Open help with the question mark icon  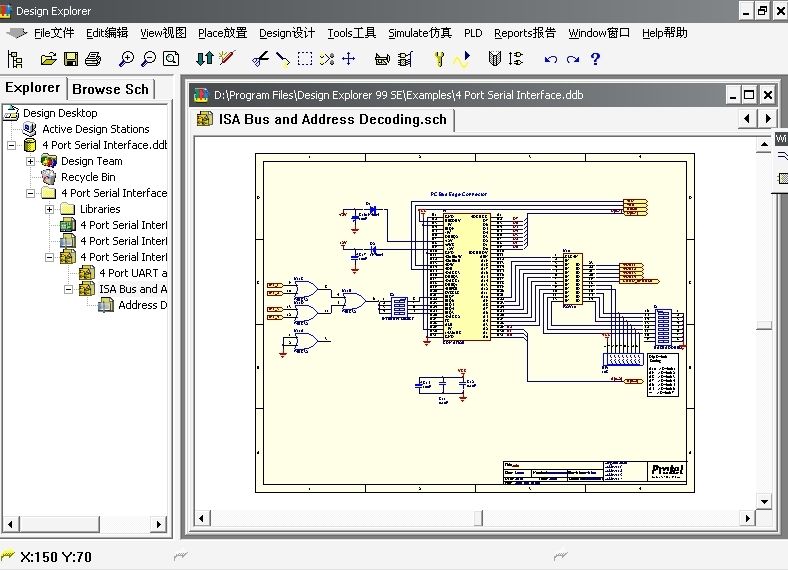coord(596,59)
